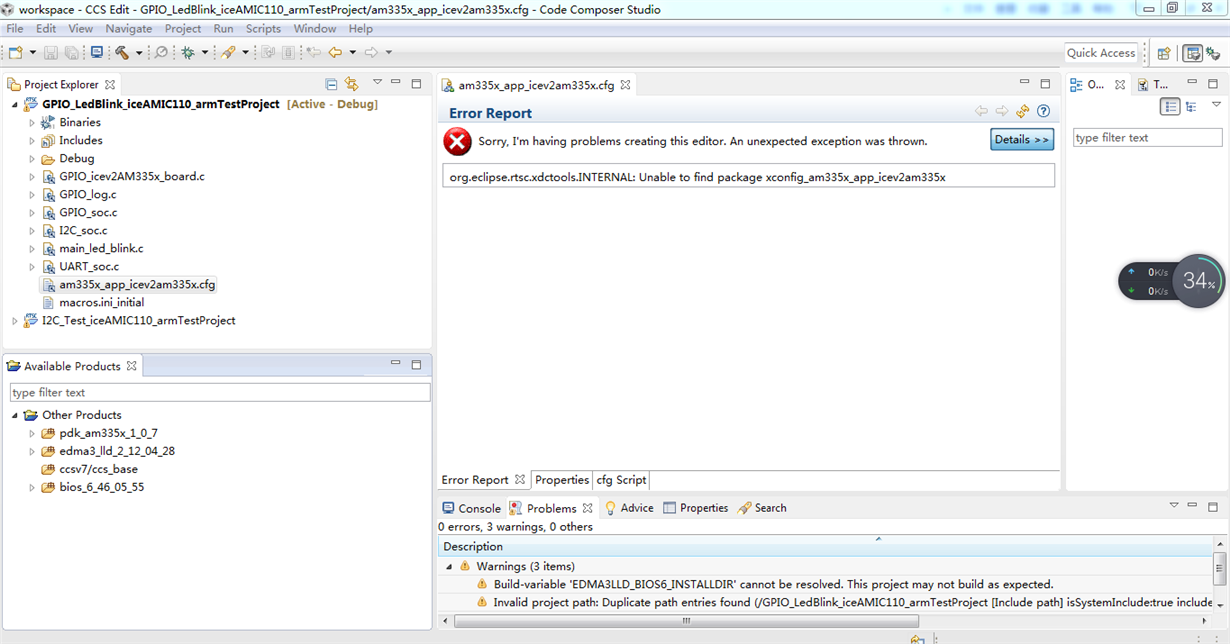This screenshot has height=644, width=1230.
Task: Click the green Debug bug icon
Action: (x=187, y=53)
